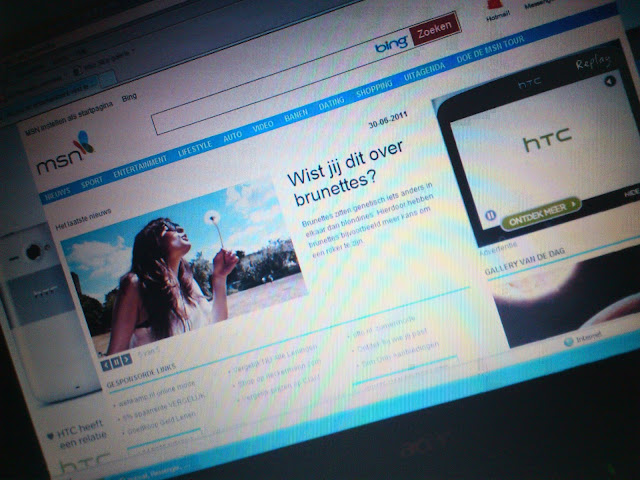The width and height of the screenshot is (640, 480).
Task: Go to next slide in news slideshow
Action: tap(127, 359)
